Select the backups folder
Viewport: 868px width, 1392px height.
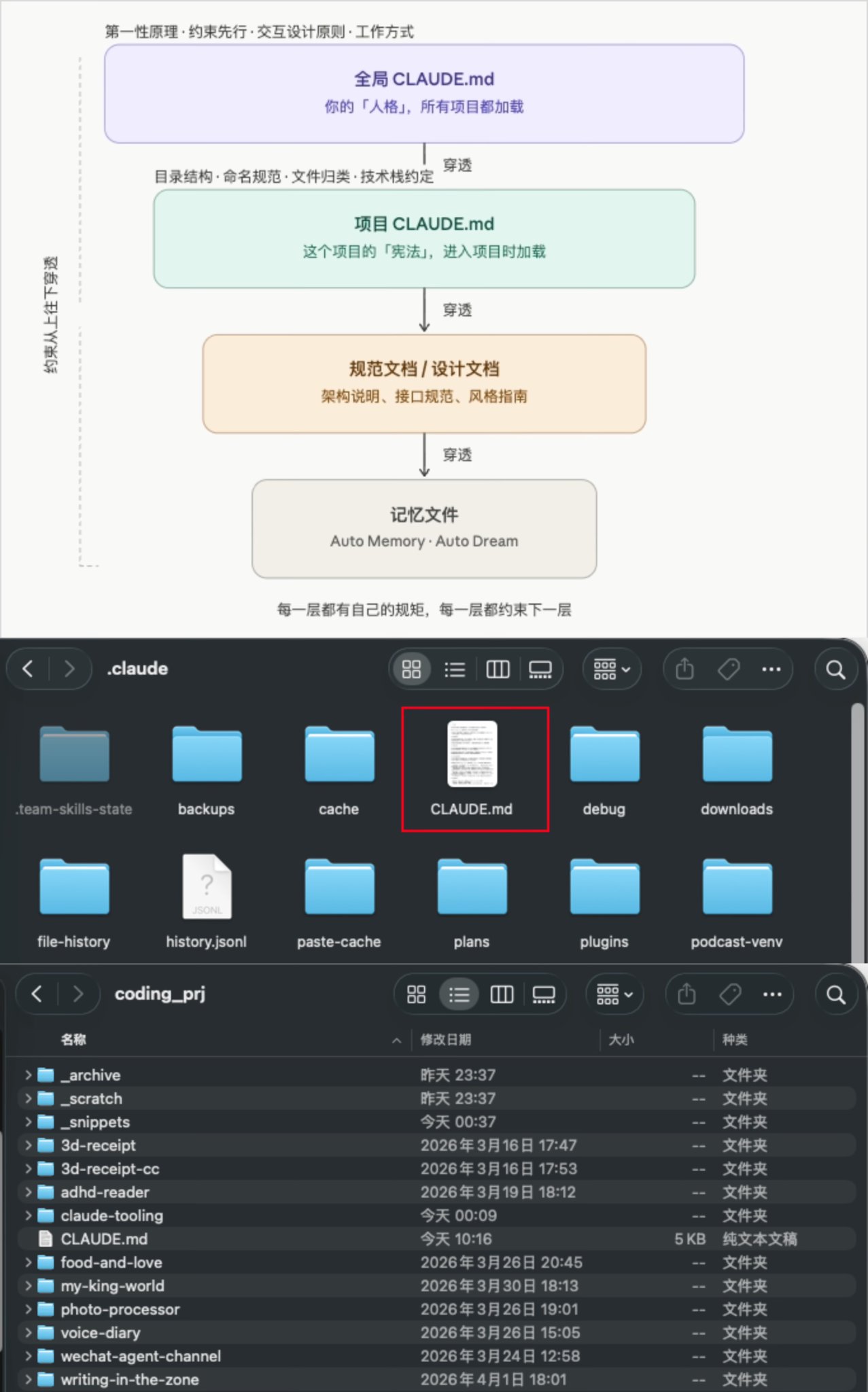click(x=207, y=771)
